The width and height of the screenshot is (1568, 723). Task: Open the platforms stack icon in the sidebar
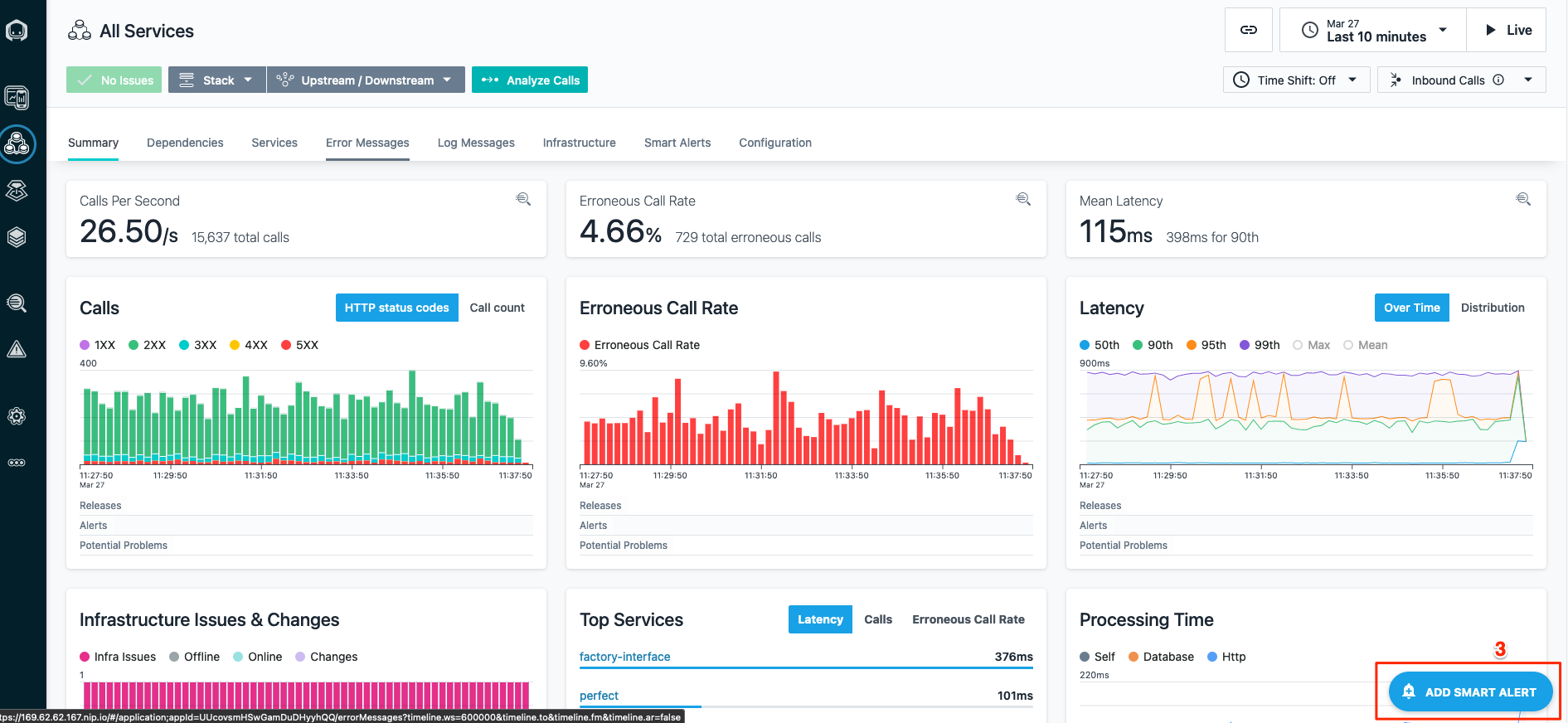click(17, 191)
